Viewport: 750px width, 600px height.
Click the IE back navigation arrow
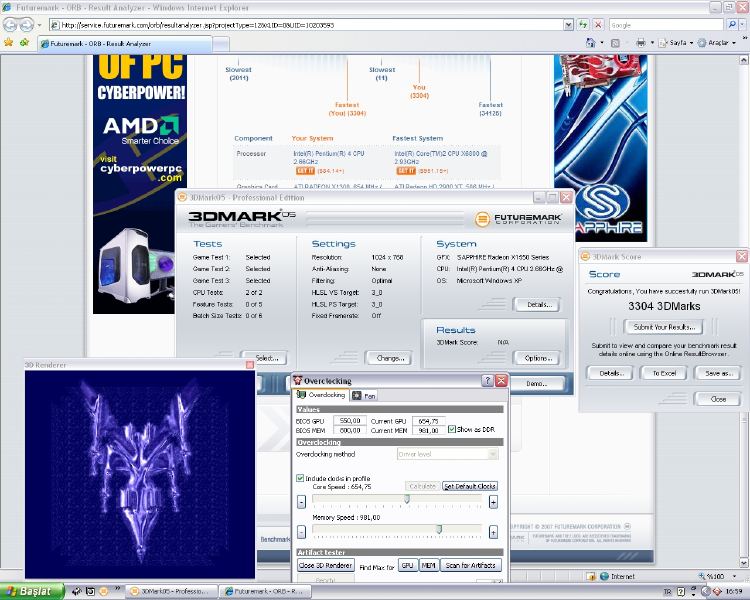11,24
